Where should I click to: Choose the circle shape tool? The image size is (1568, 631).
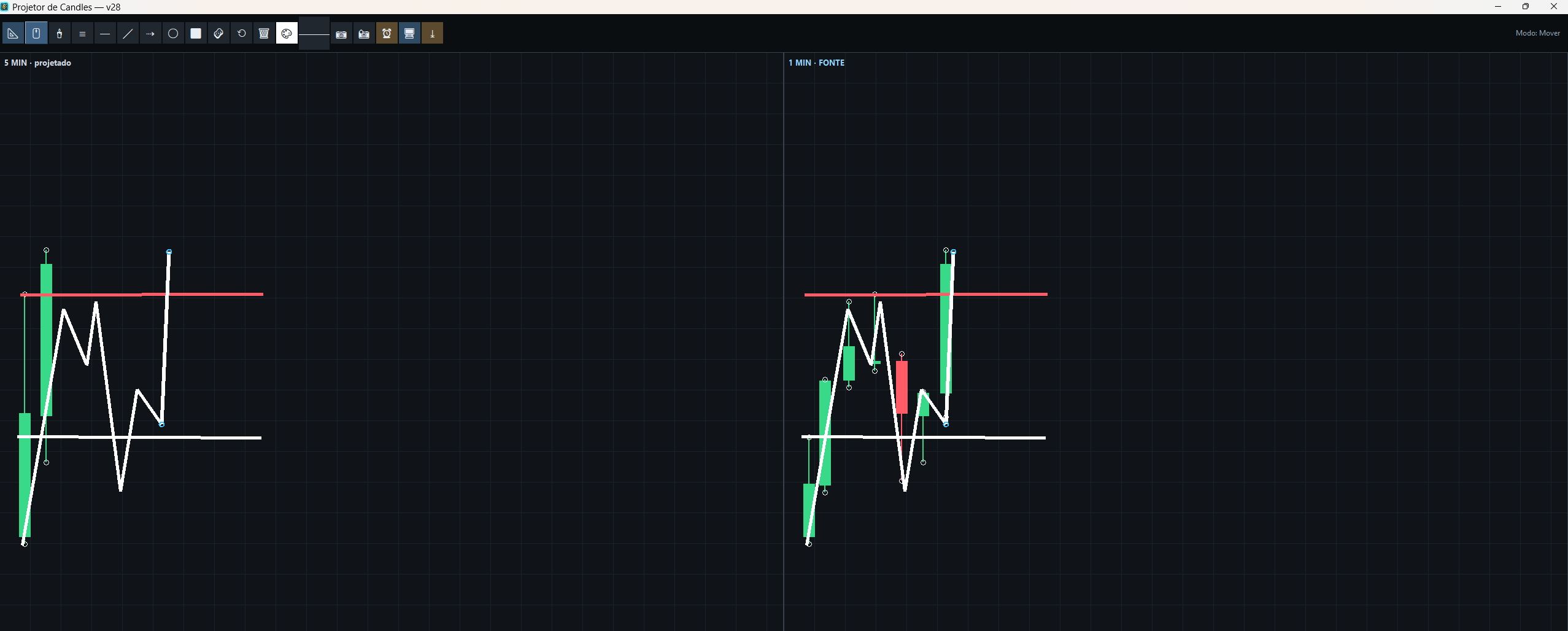coord(173,34)
